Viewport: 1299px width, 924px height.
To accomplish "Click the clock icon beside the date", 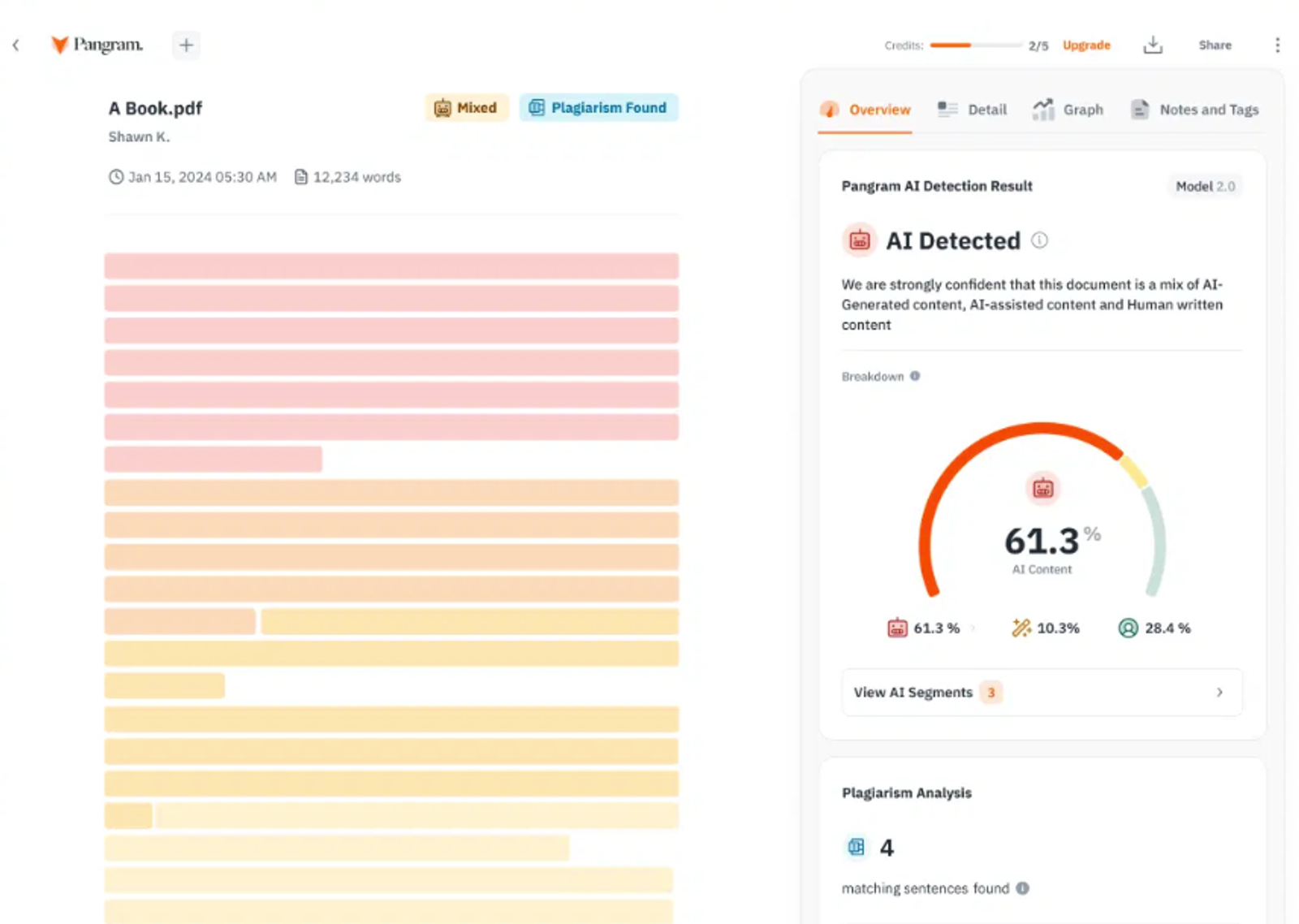I will (x=116, y=177).
